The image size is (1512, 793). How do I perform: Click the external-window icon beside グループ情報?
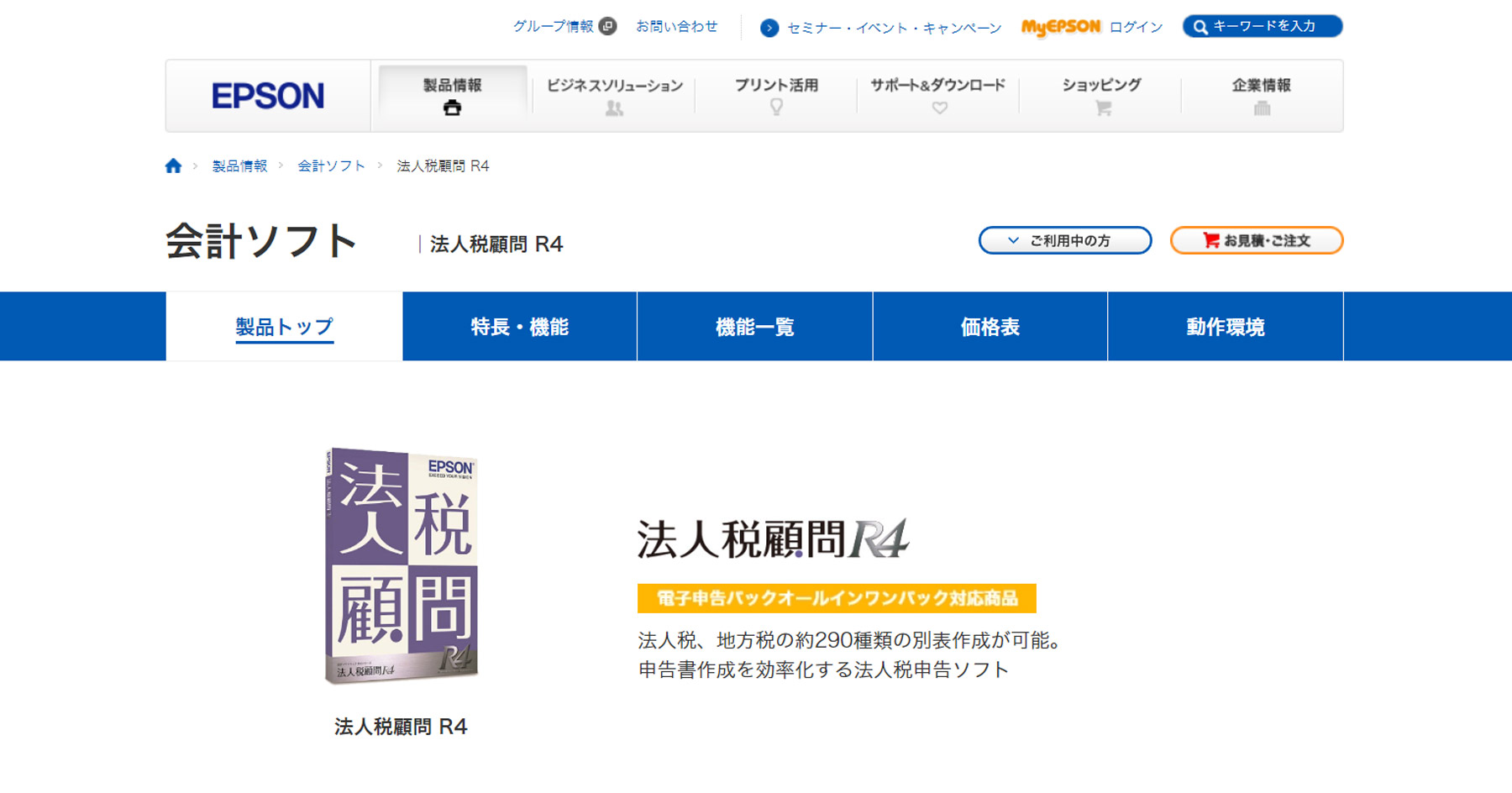click(x=608, y=26)
